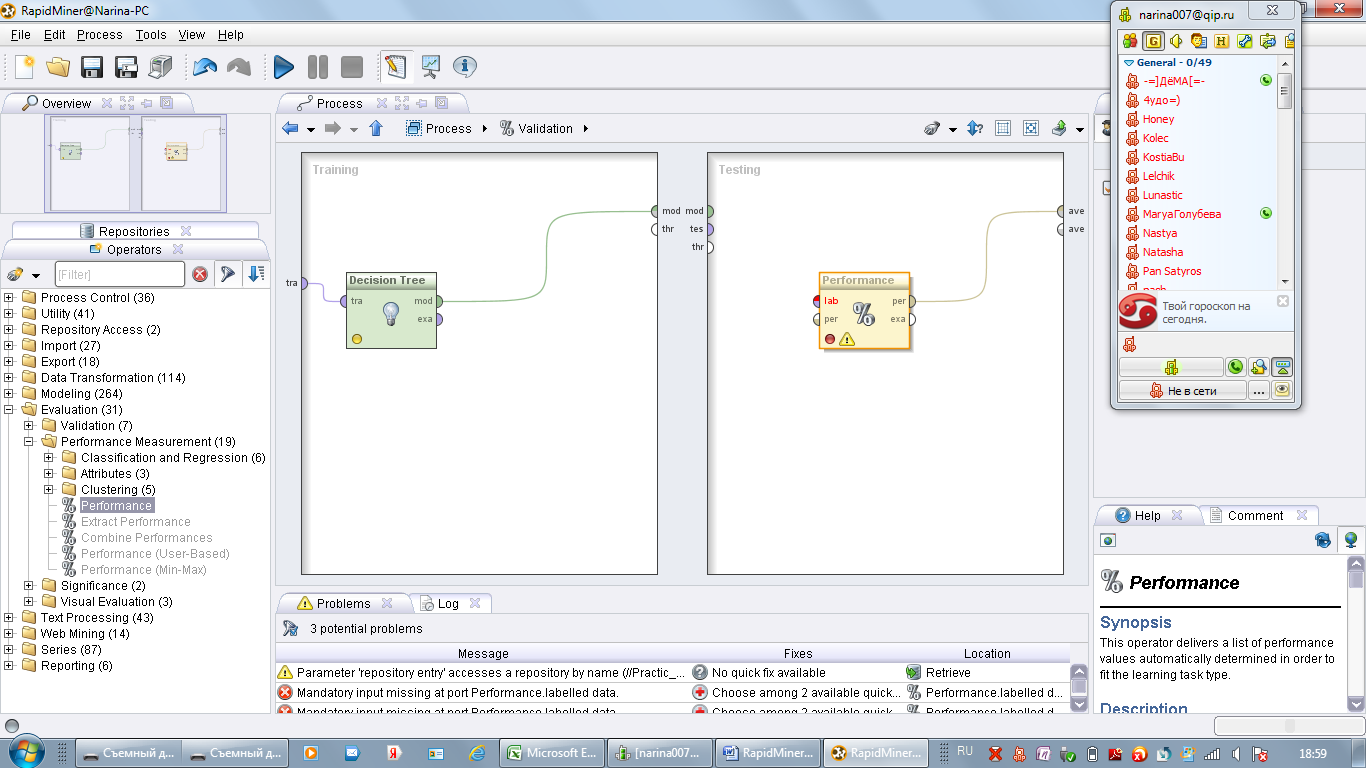Click the auto-arrange grid icon
This screenshot has height=768, width=1366.
[1003, 128]
